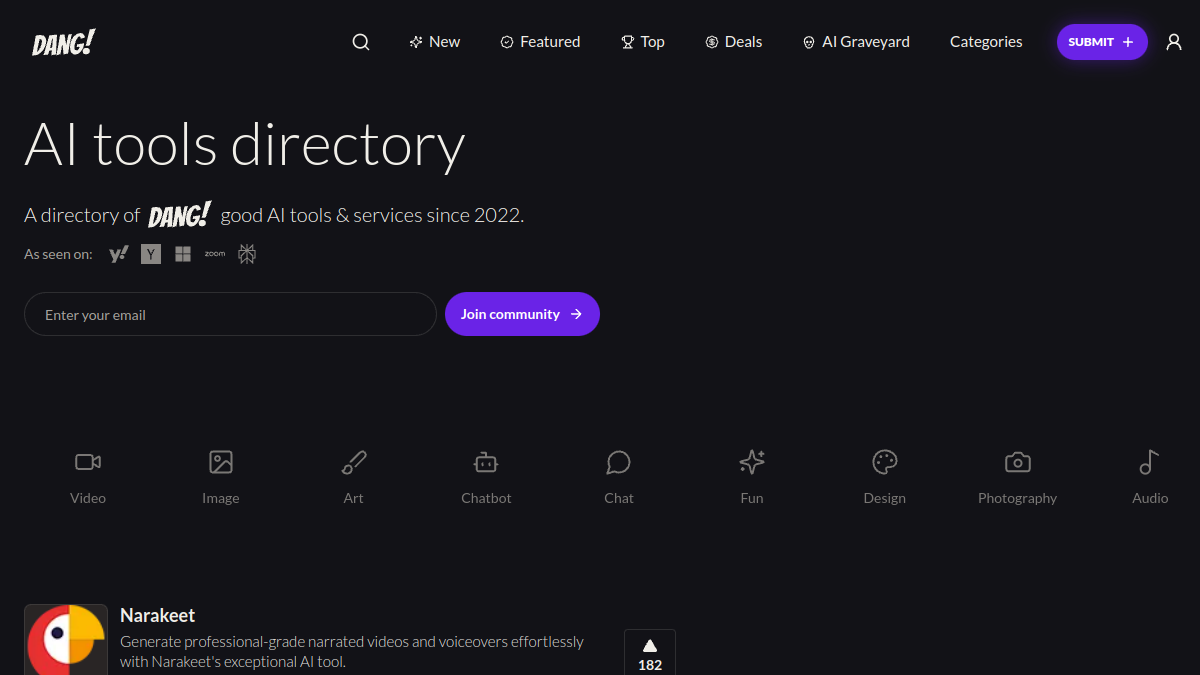Open the New tools page
This screenshot has height=675, width=1200.
coord(435,42)
